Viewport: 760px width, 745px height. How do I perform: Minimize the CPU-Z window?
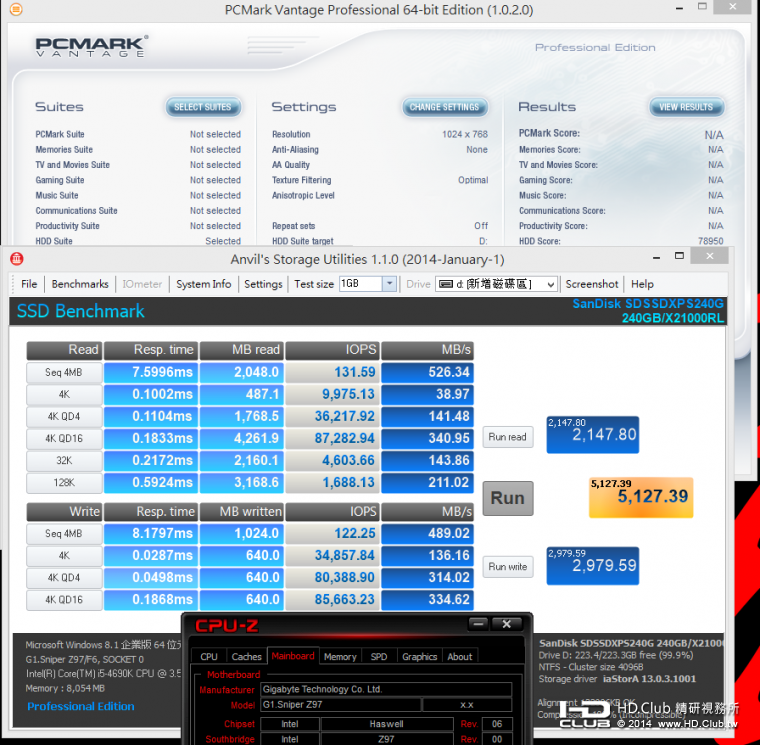pyautogui.click(x=478, y=624)
